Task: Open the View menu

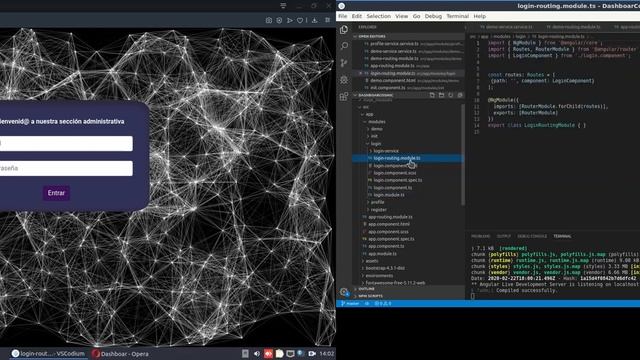Action: [x=402, y=16]
